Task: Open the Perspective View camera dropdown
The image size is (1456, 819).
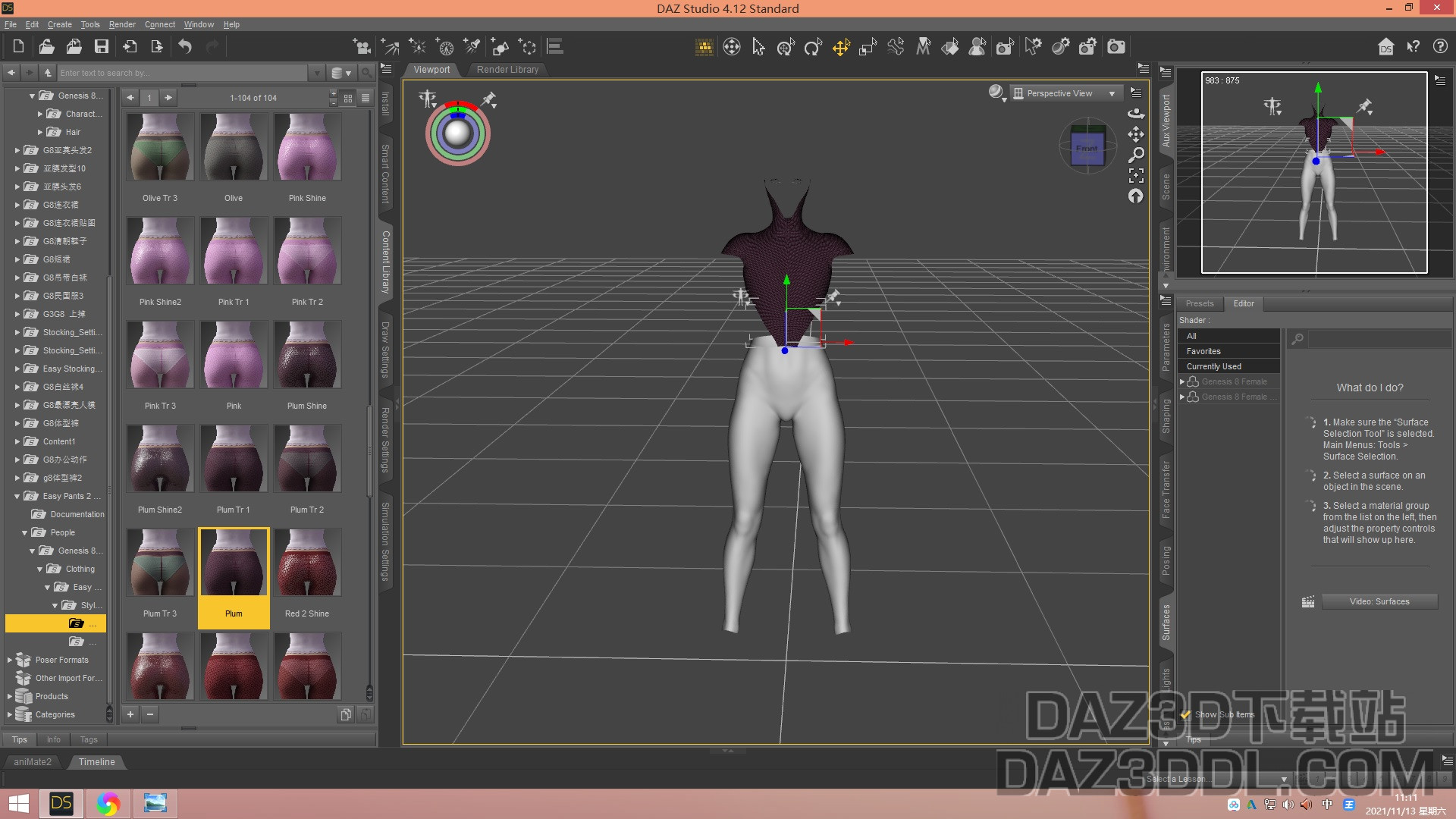Action: (1065, 93)
